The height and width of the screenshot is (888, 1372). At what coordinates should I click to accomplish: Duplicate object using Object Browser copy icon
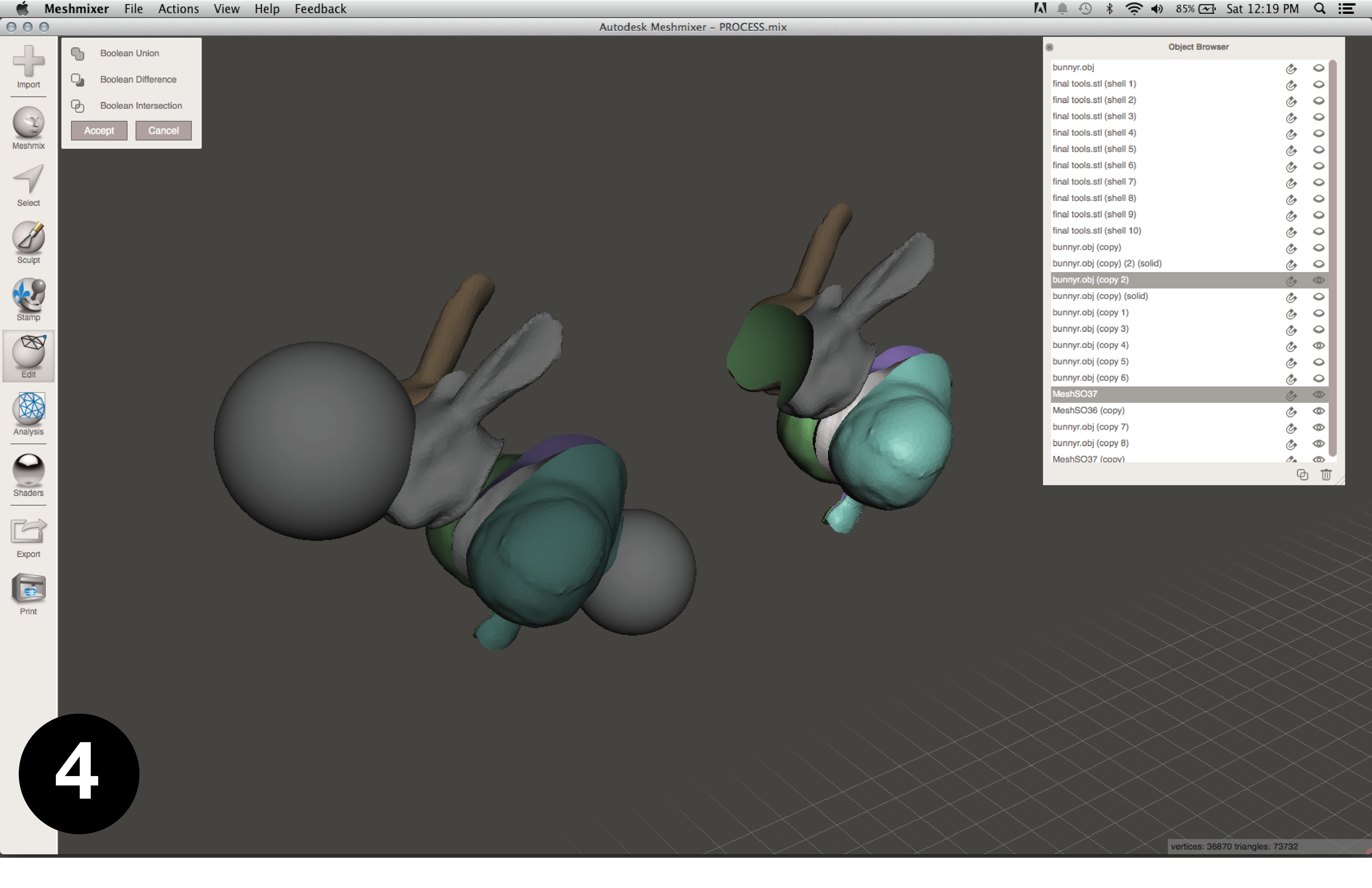point(1302,475)
